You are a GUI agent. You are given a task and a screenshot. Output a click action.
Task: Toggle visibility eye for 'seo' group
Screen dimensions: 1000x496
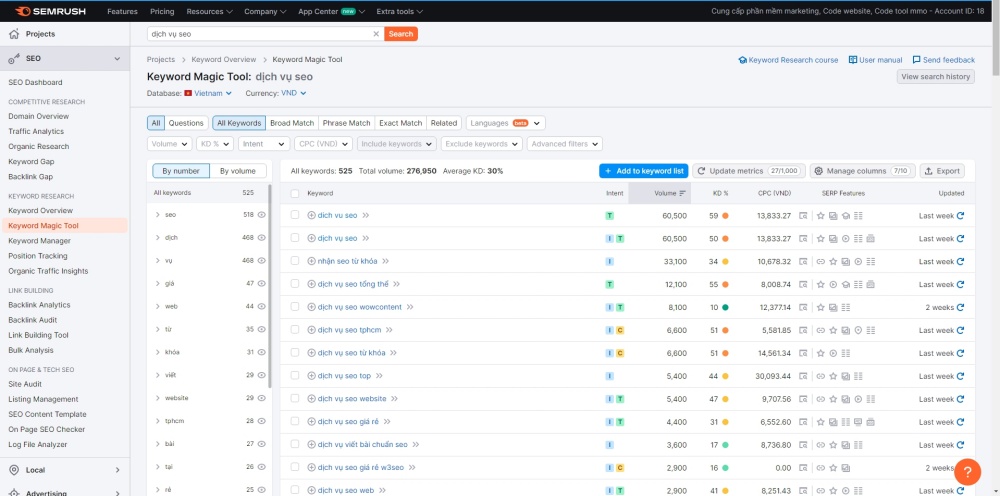262,215
